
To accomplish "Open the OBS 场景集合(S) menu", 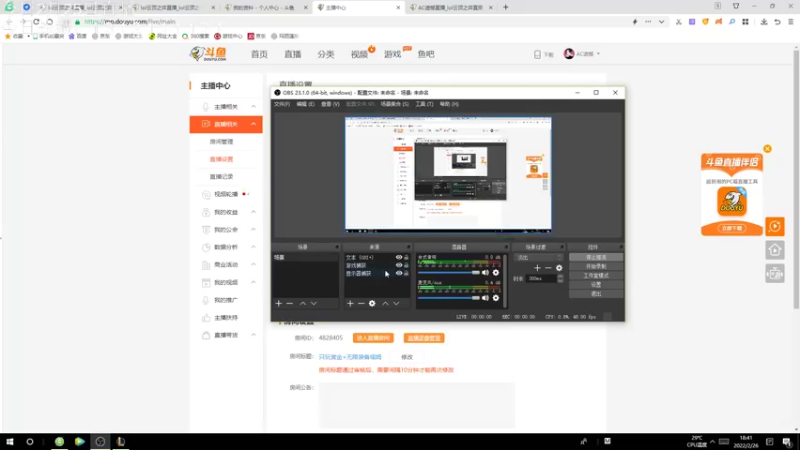I will (x=394, y=104).
